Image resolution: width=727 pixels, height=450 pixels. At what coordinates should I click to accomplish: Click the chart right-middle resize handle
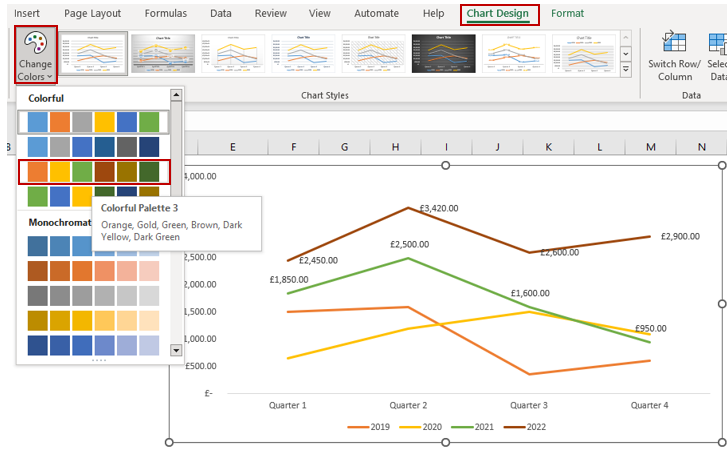pos(722,304)
